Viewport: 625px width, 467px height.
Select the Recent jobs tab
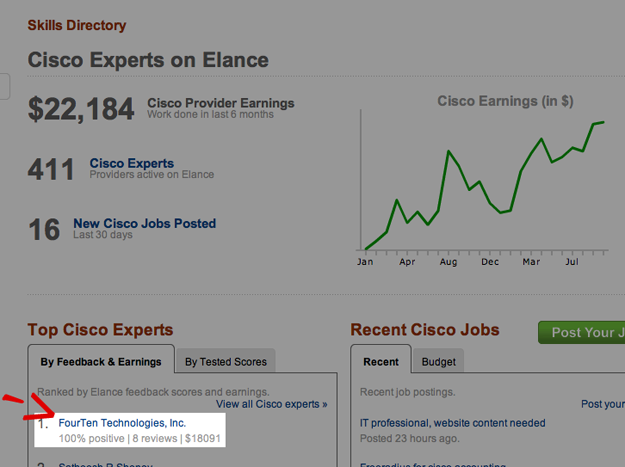(x=381, y=361)
